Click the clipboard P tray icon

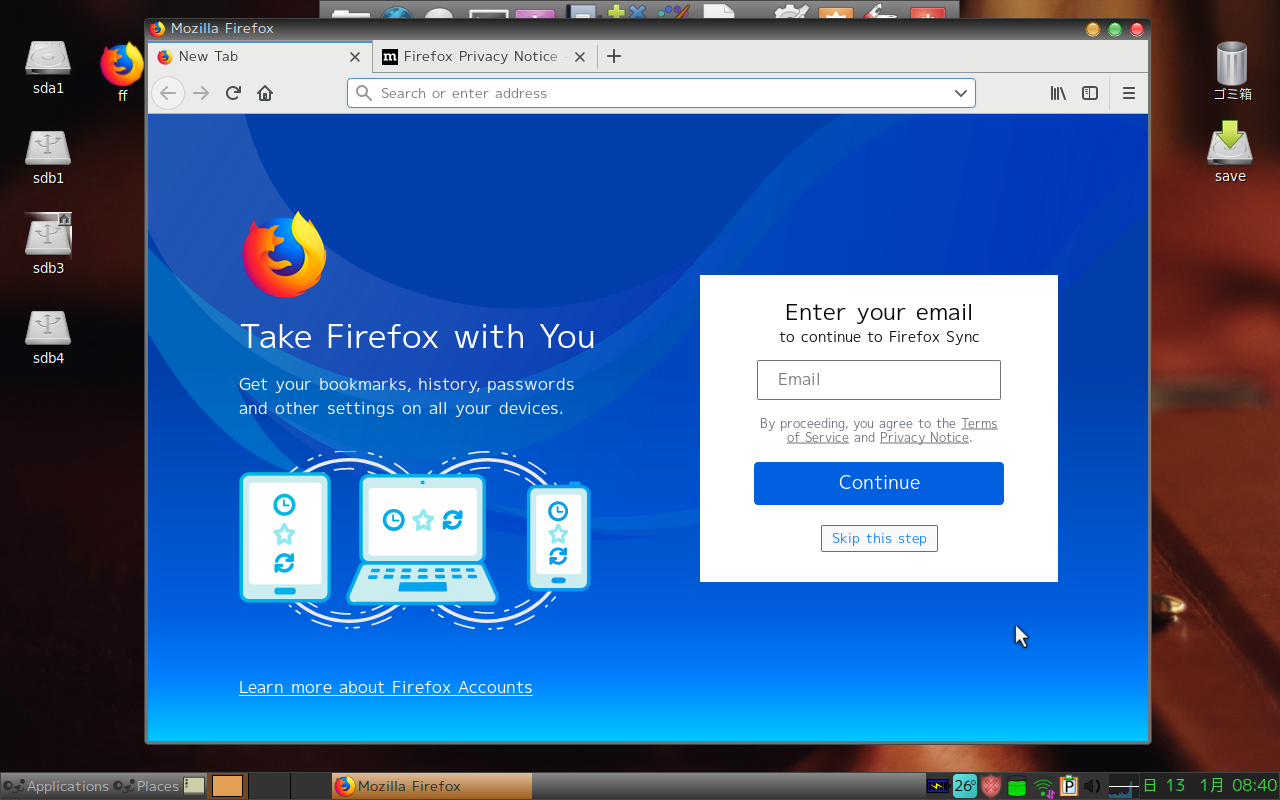pos(1068,786)
